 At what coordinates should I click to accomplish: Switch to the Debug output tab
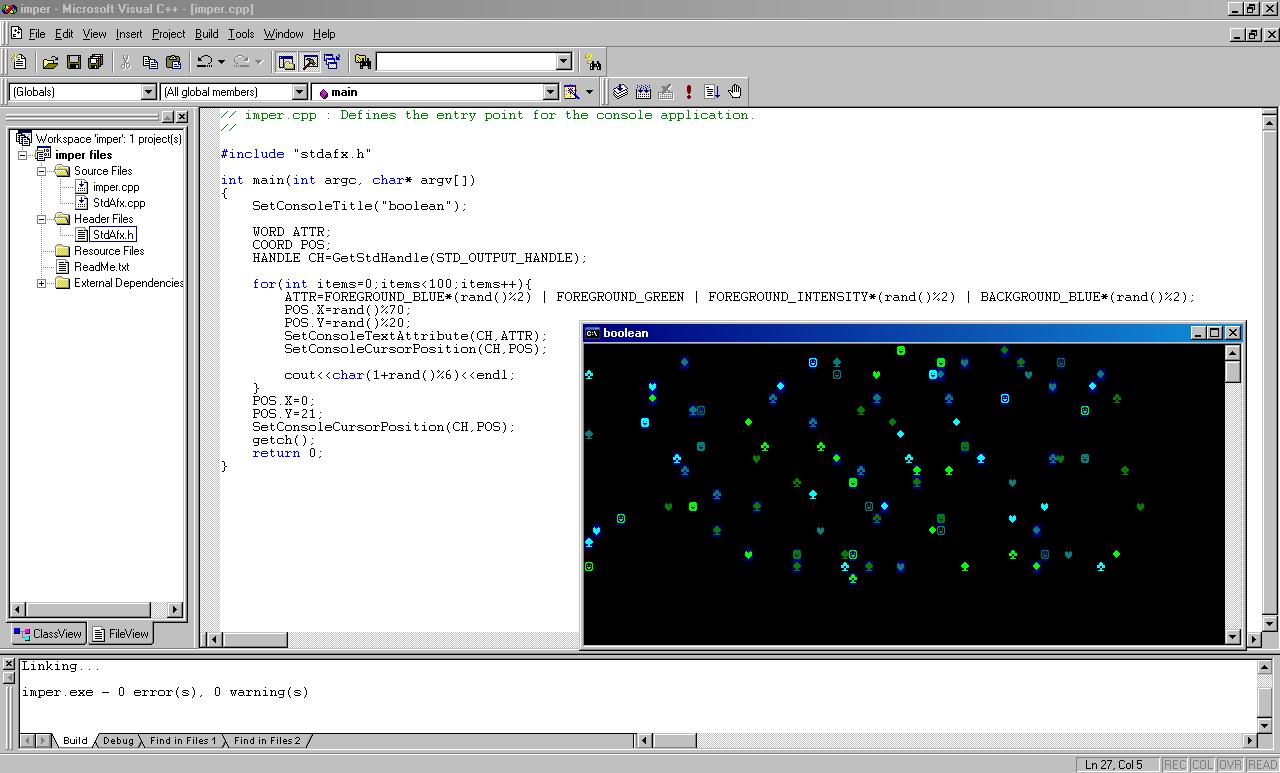(117, 741)
